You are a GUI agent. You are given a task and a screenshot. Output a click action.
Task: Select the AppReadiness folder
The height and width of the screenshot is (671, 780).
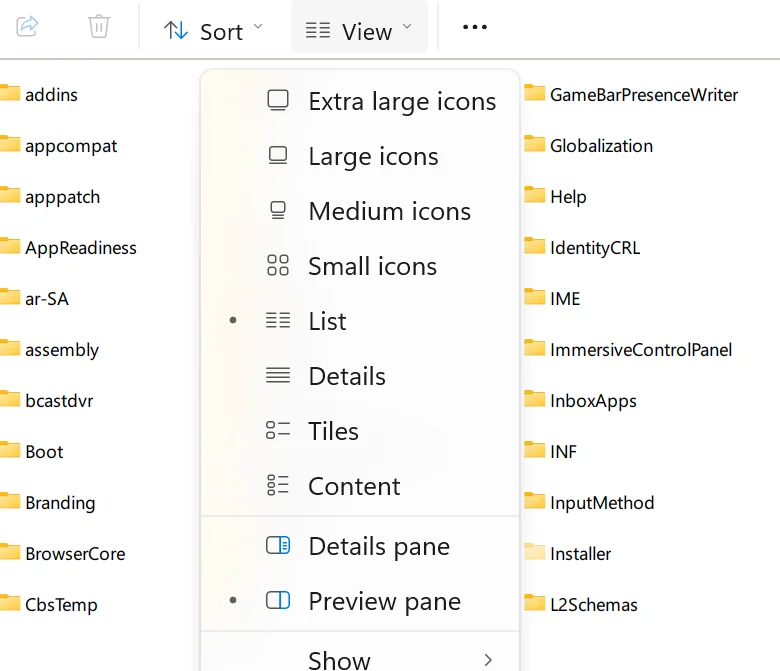(x=69, y=248)
